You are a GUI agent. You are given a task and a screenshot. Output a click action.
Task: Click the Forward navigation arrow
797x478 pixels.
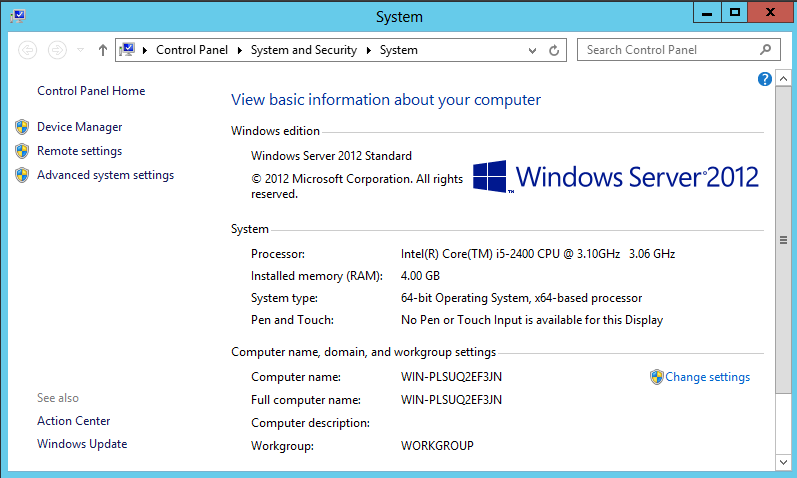(57, 50)
